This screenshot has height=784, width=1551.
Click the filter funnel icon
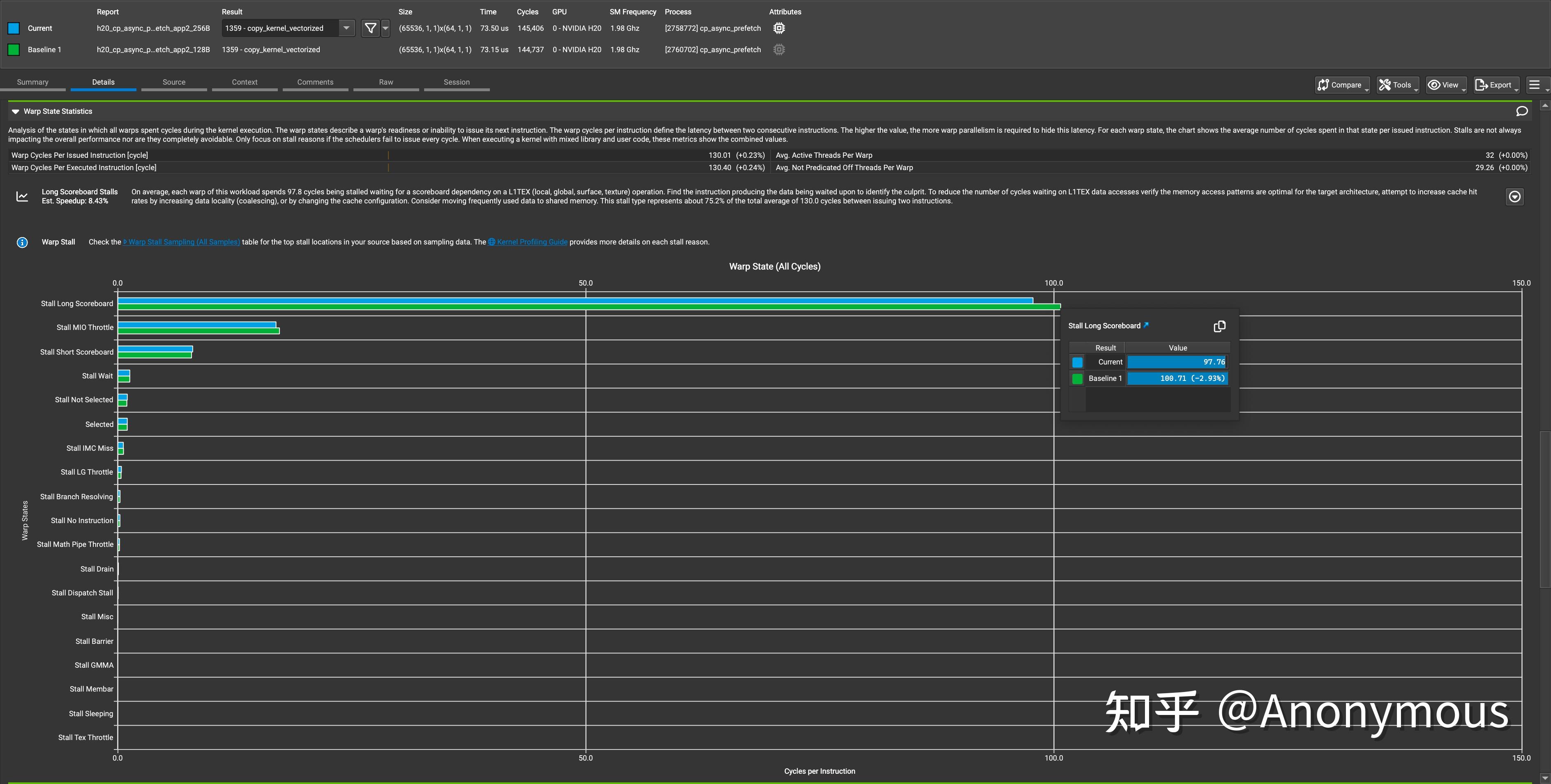point(370,28)
